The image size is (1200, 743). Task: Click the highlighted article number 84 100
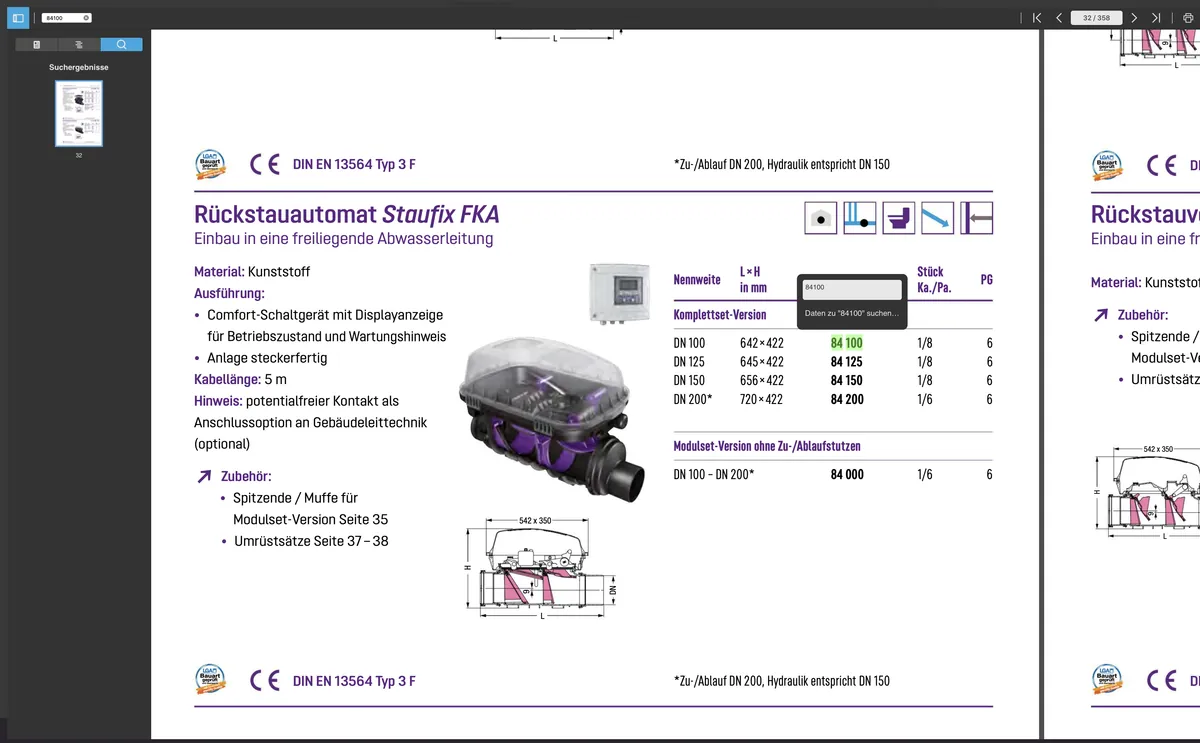846,343
